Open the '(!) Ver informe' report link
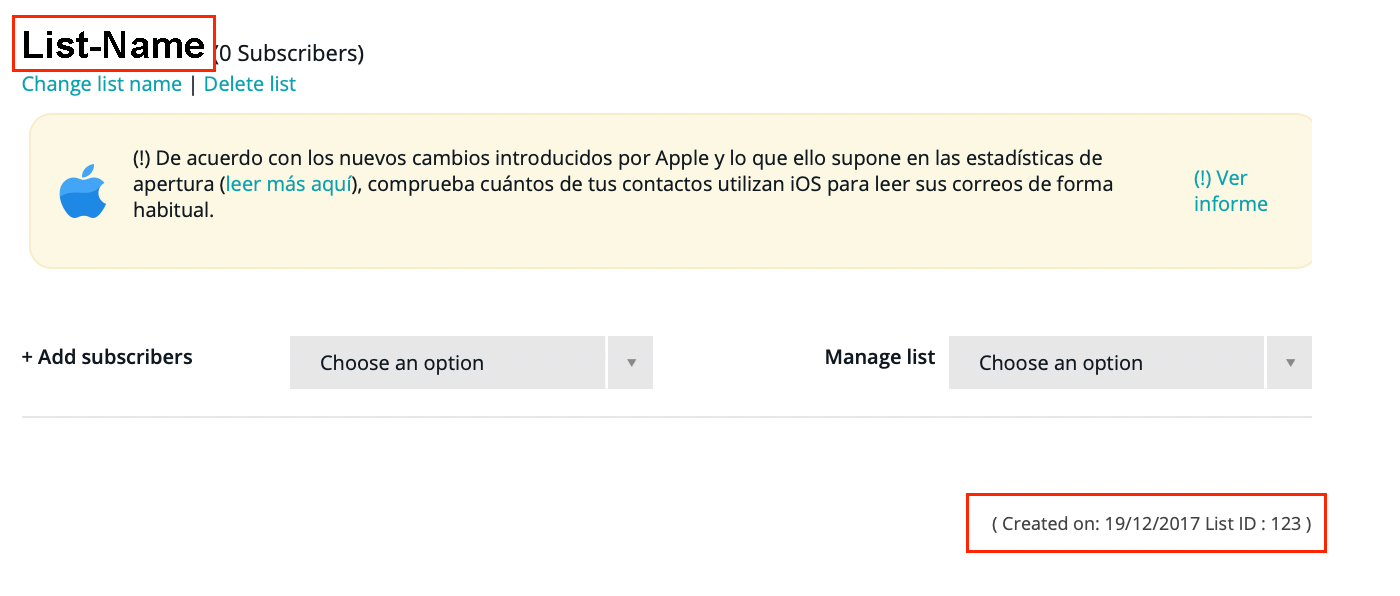This screenshot has width=1400, height=596. click(x=1230, y=191)
